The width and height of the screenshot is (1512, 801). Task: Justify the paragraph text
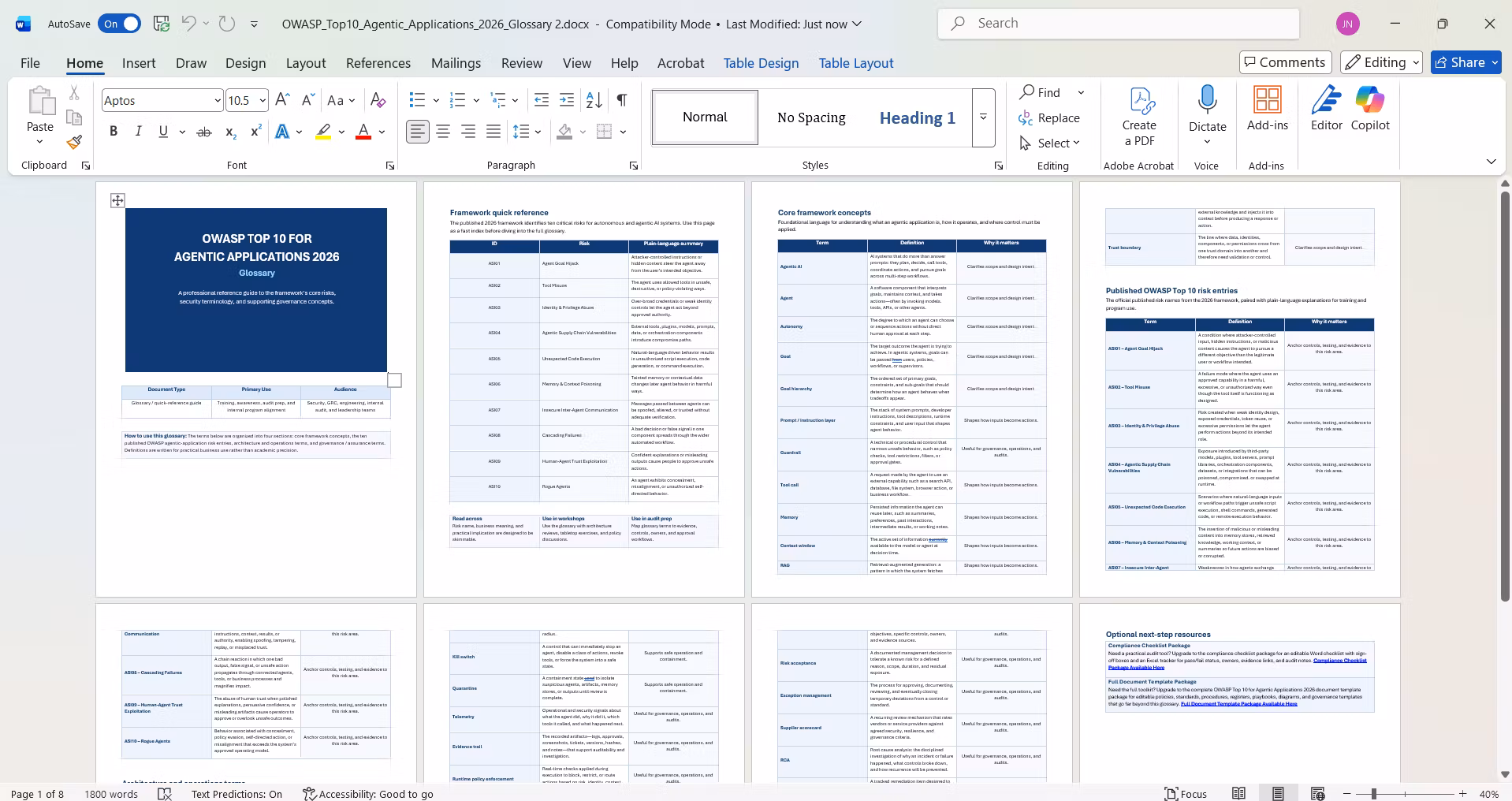coord(493,132)
